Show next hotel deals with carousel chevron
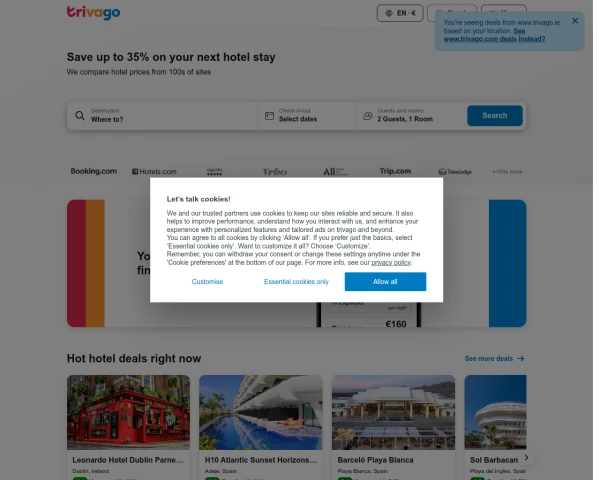 (527, 457)
